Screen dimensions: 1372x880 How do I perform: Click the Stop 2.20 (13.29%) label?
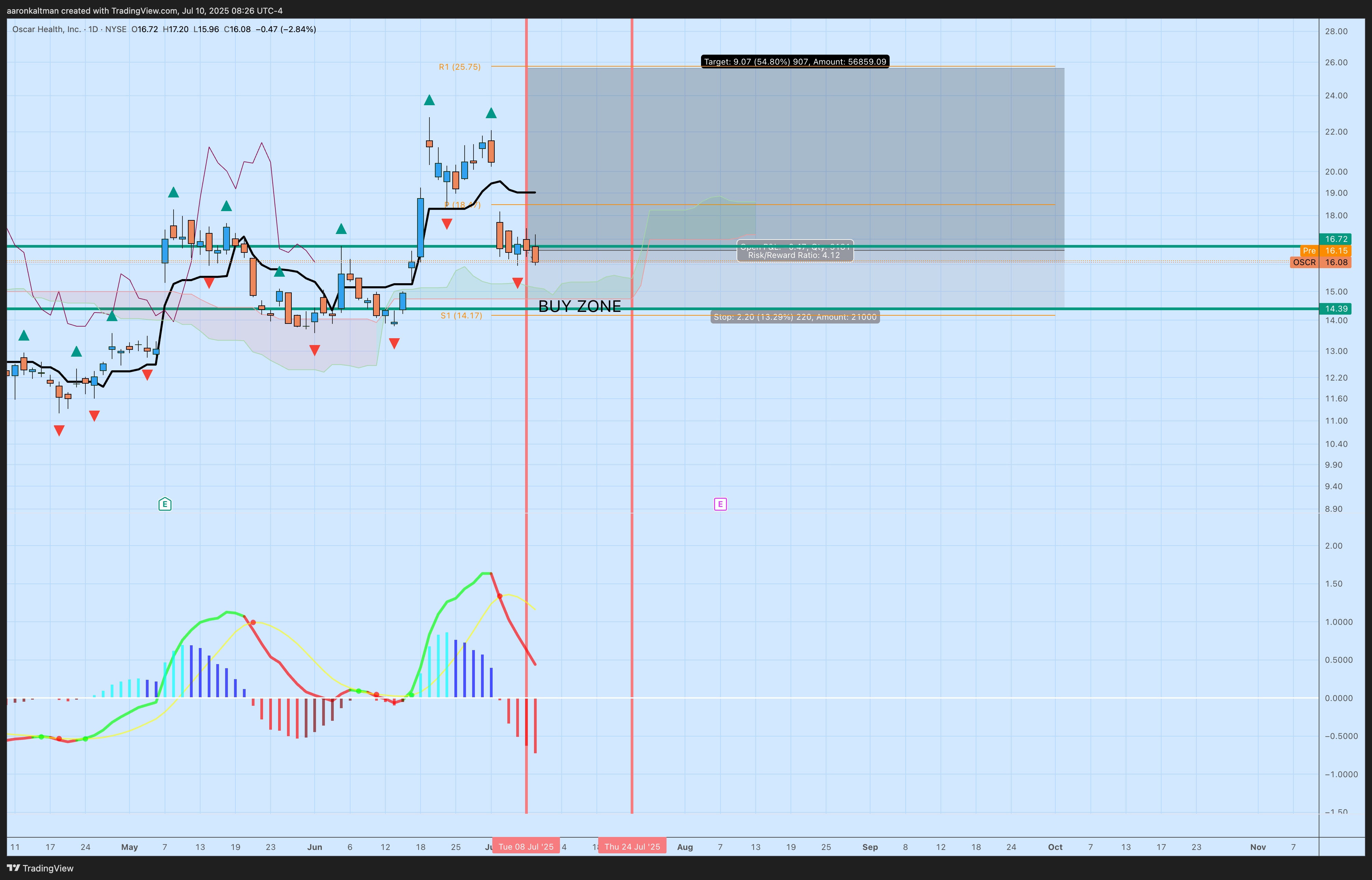(x=795, y=317)
